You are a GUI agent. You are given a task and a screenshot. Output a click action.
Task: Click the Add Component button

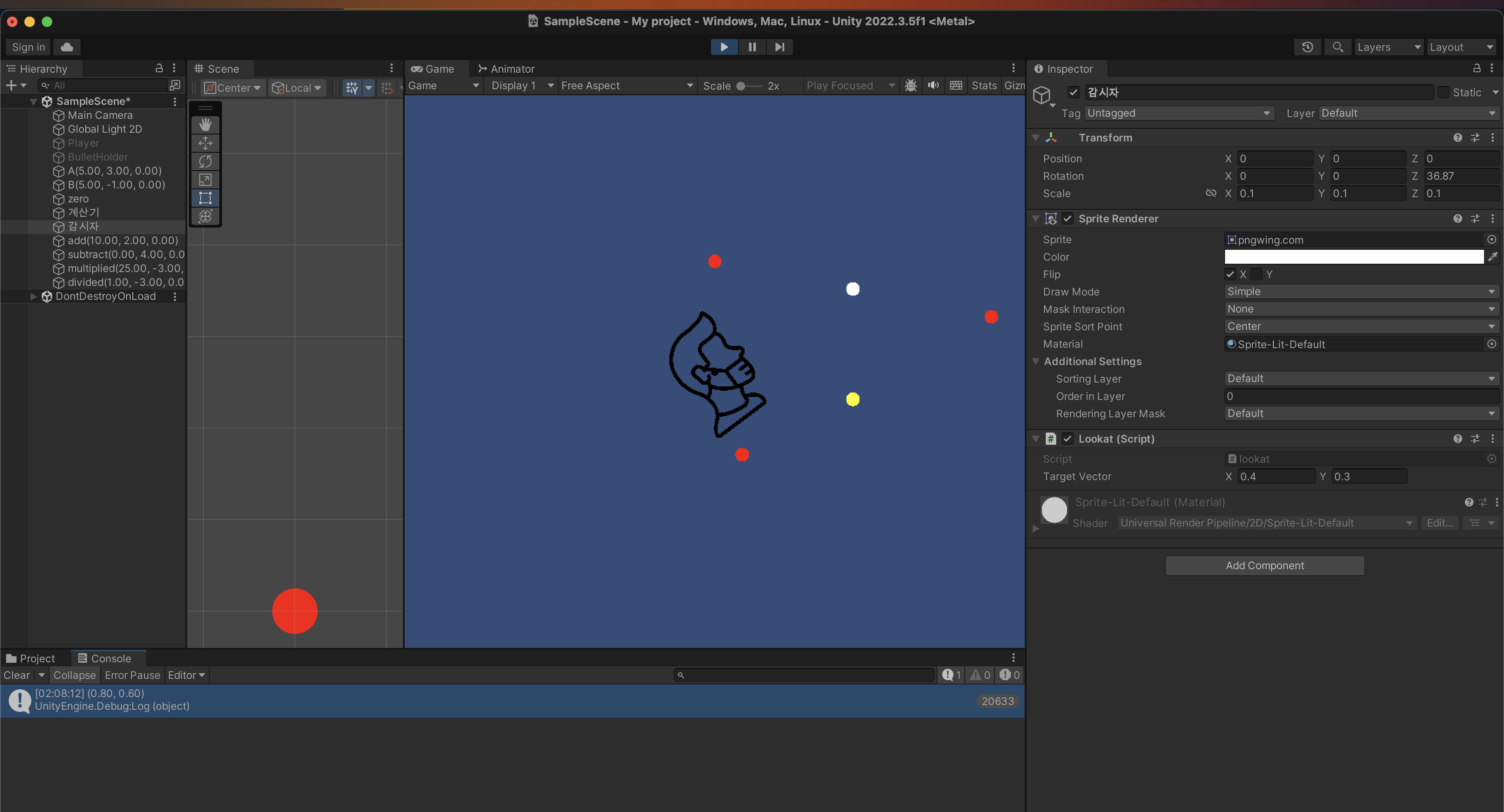pyautogui.click(x=1264, y=565)
